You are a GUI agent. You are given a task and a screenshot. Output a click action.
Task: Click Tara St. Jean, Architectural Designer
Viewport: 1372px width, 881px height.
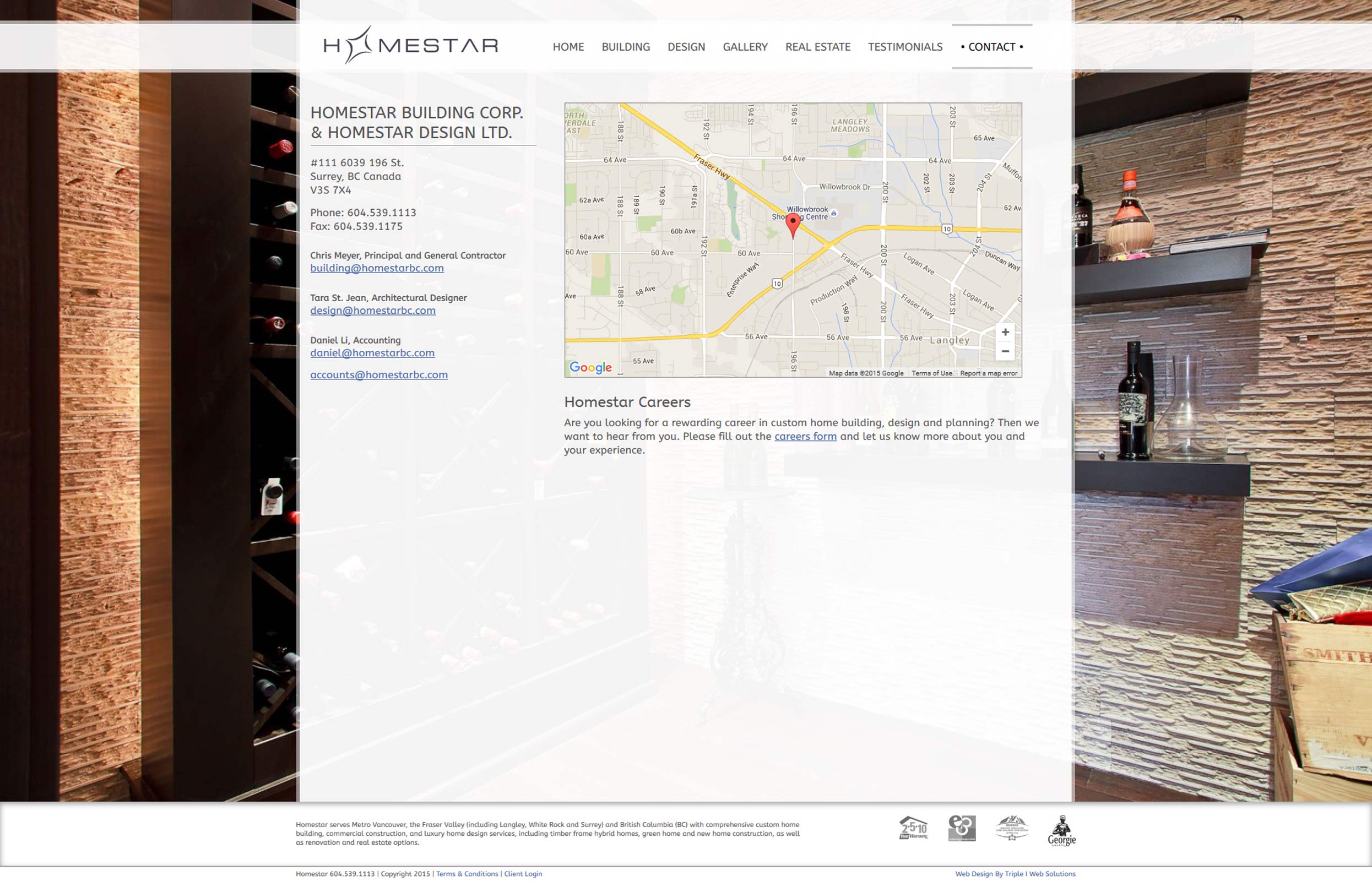click(388, 297)
